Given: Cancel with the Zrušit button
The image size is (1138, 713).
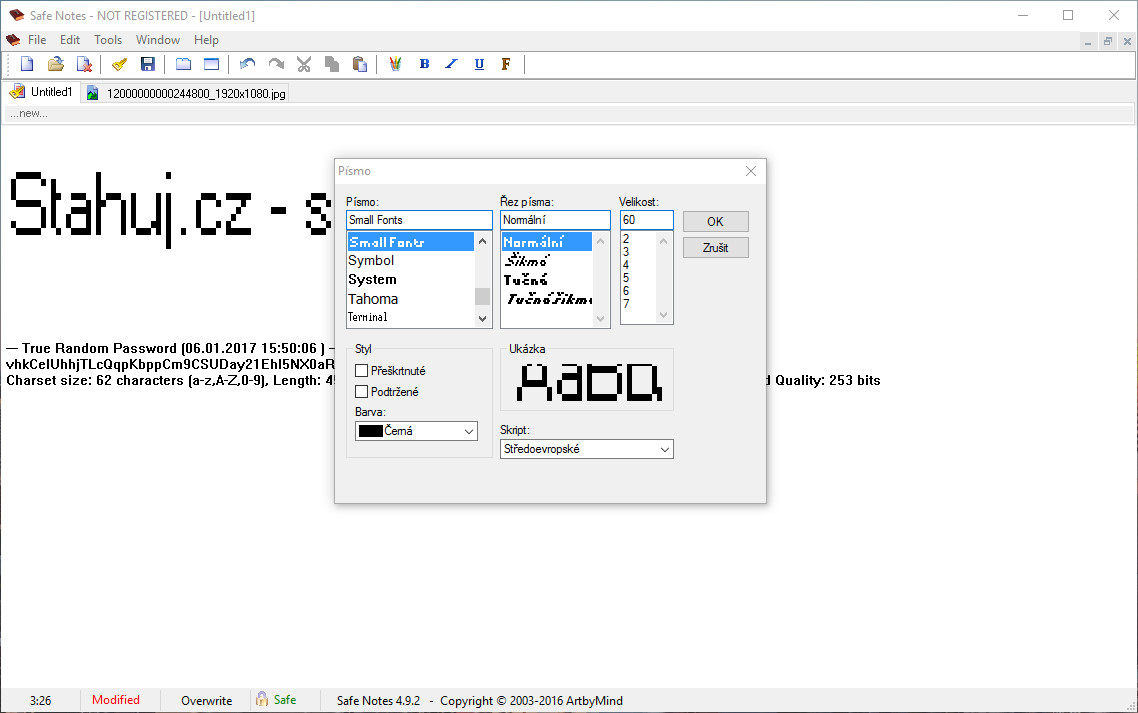Looking at the screenshot, I should point(715,248).
